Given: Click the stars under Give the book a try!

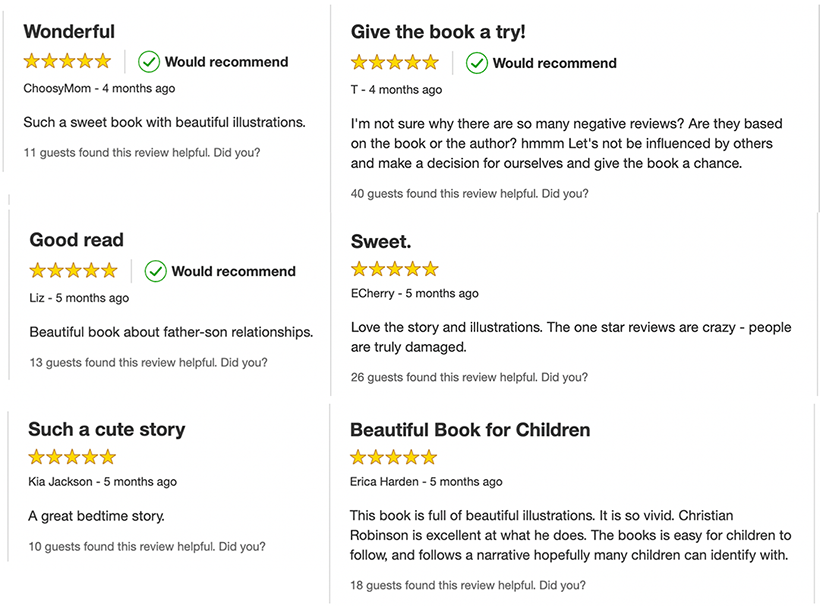Looking at the screenshot, I should [395, 62].
